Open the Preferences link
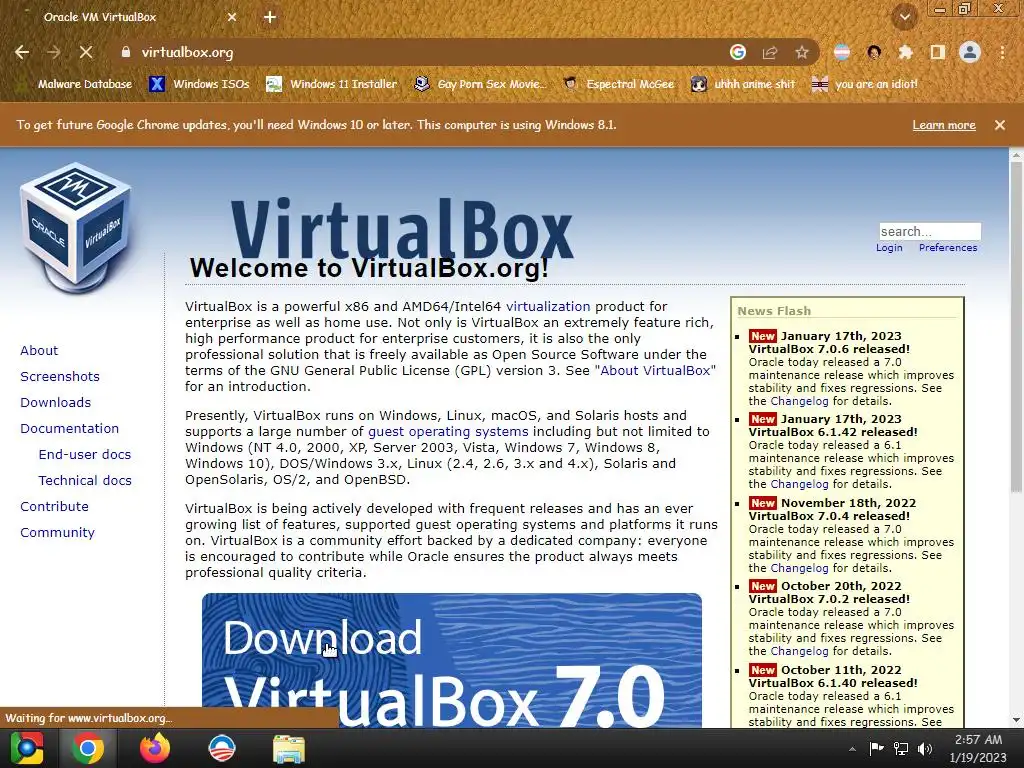Viewport: 1024px width, 768px height. point(948,248)
